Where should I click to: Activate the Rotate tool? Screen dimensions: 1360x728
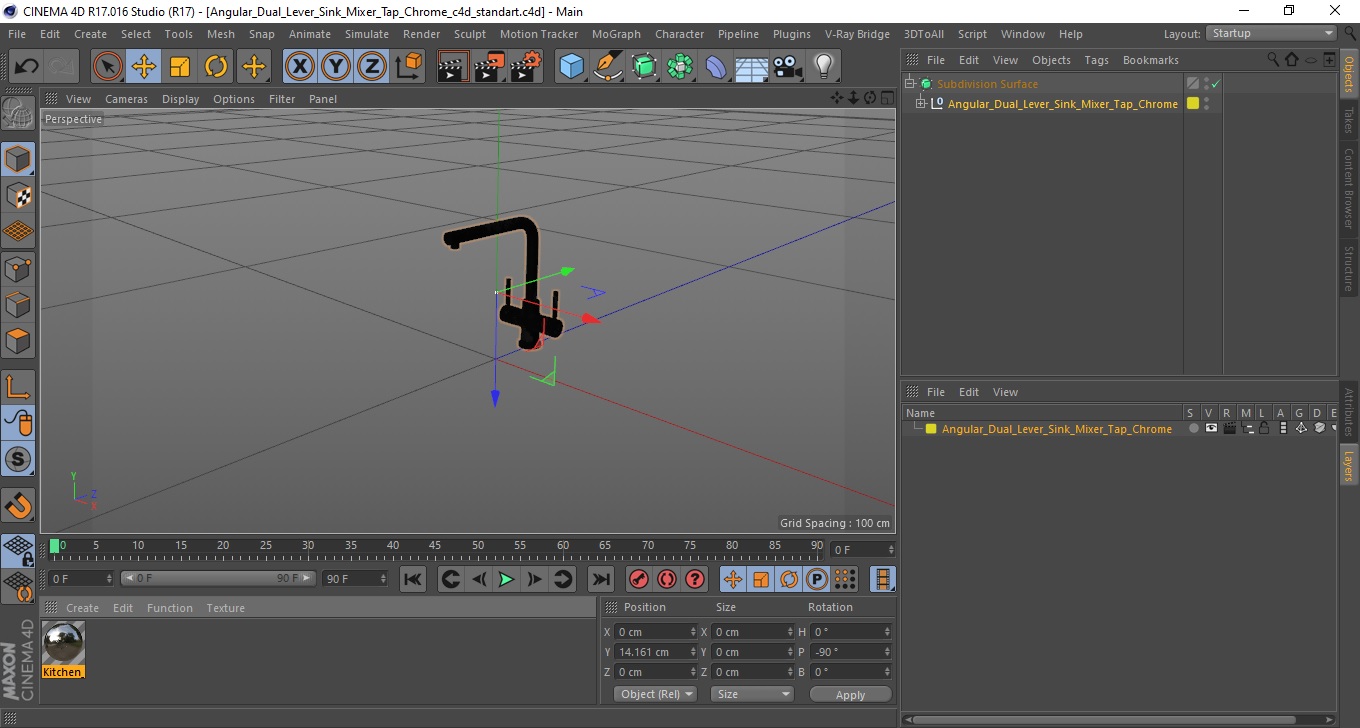tap(216, 67)
